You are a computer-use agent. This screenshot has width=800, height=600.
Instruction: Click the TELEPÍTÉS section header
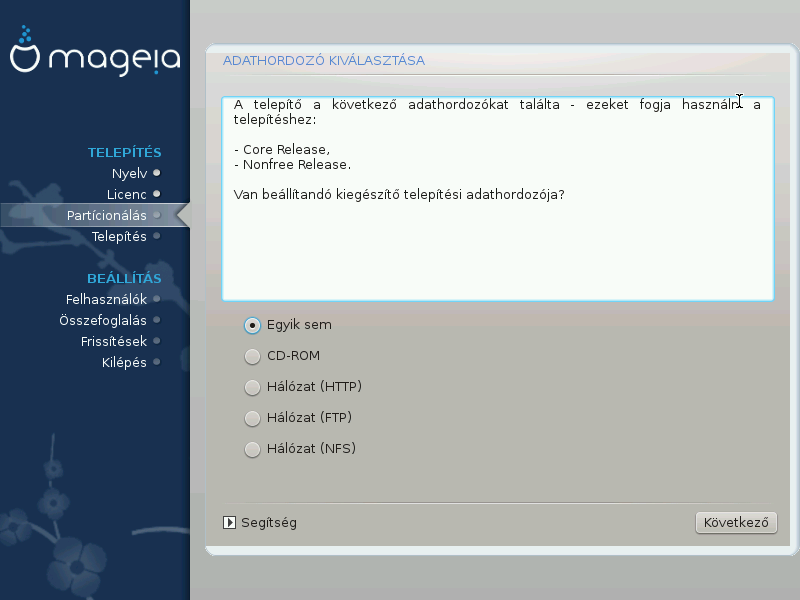point(124,153)
